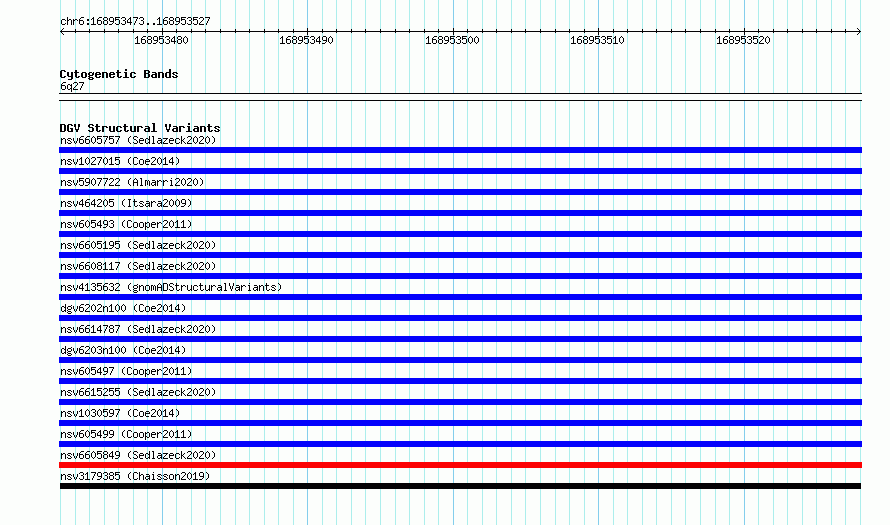Select the dgv6203n100 (Coe2014) label
Image resolution: width=890 pixels, height=525 pixels.
pyautogui.click(x=123, y=350)
